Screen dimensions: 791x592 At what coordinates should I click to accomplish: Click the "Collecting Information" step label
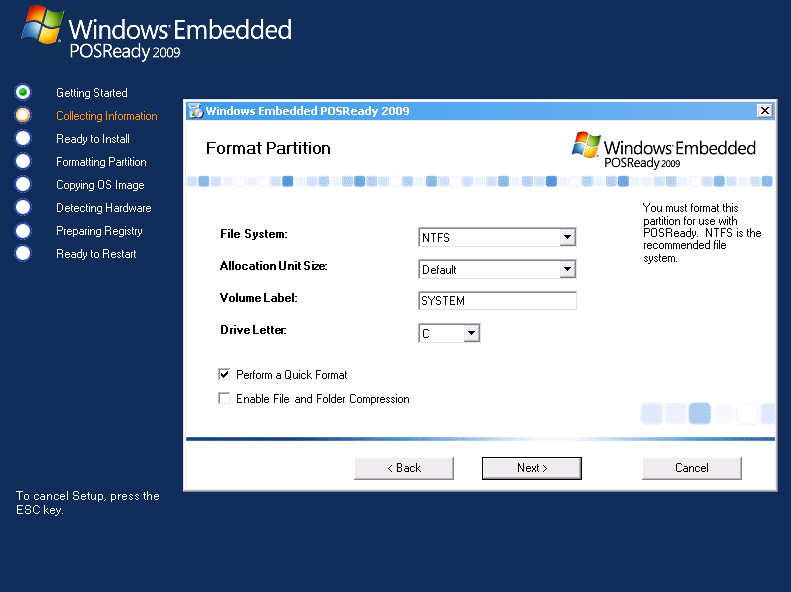[x=106, y=116]
